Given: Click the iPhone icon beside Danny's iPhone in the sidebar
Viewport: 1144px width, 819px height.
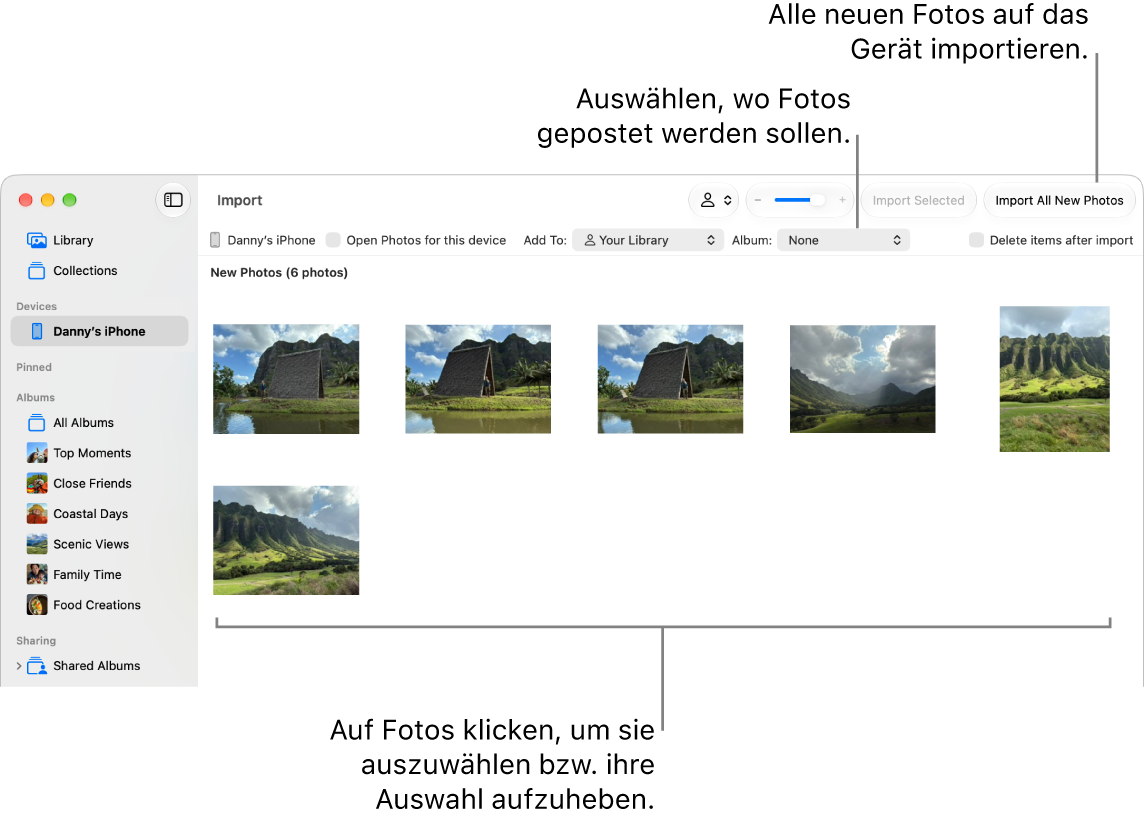Looking at the screenshot, I should [37, 331].
